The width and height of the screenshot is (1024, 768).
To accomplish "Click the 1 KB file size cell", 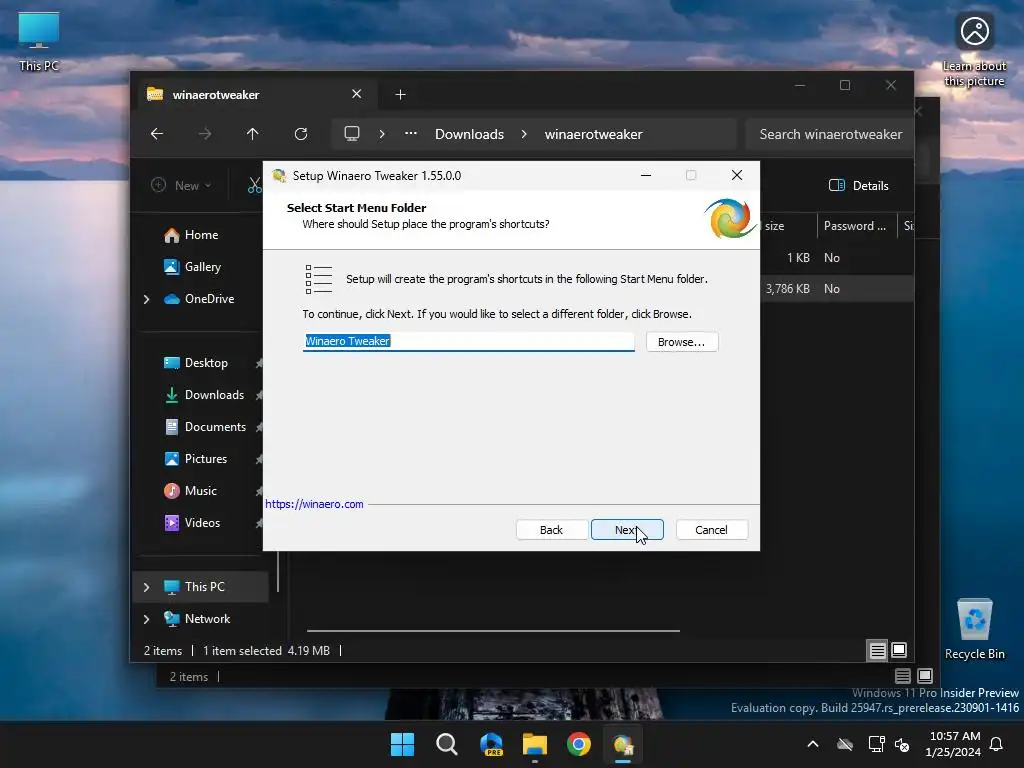I will 798,257.
